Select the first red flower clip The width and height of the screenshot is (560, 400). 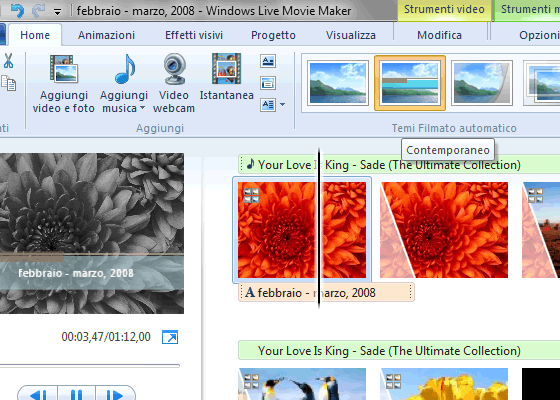coord(302,230)
